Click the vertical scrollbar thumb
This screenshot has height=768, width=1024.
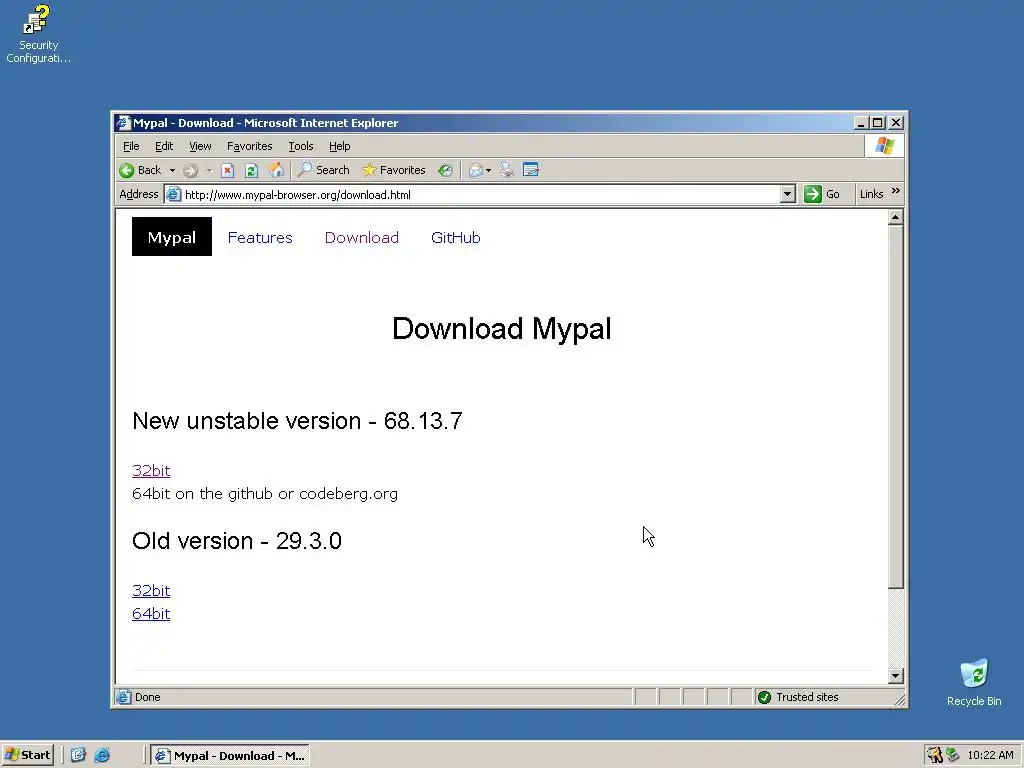[896, 407]
